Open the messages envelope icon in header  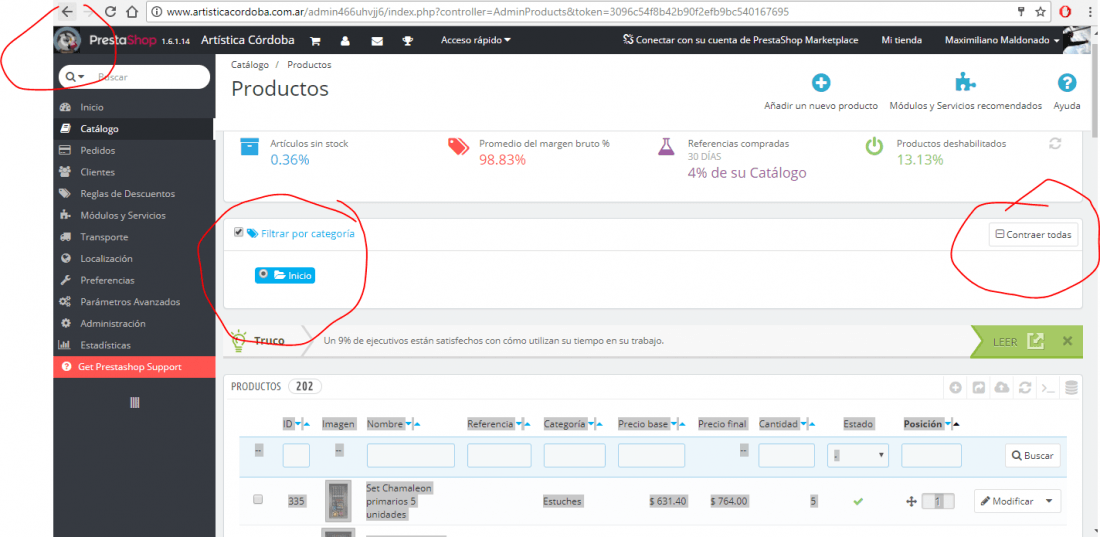(377, 41)
